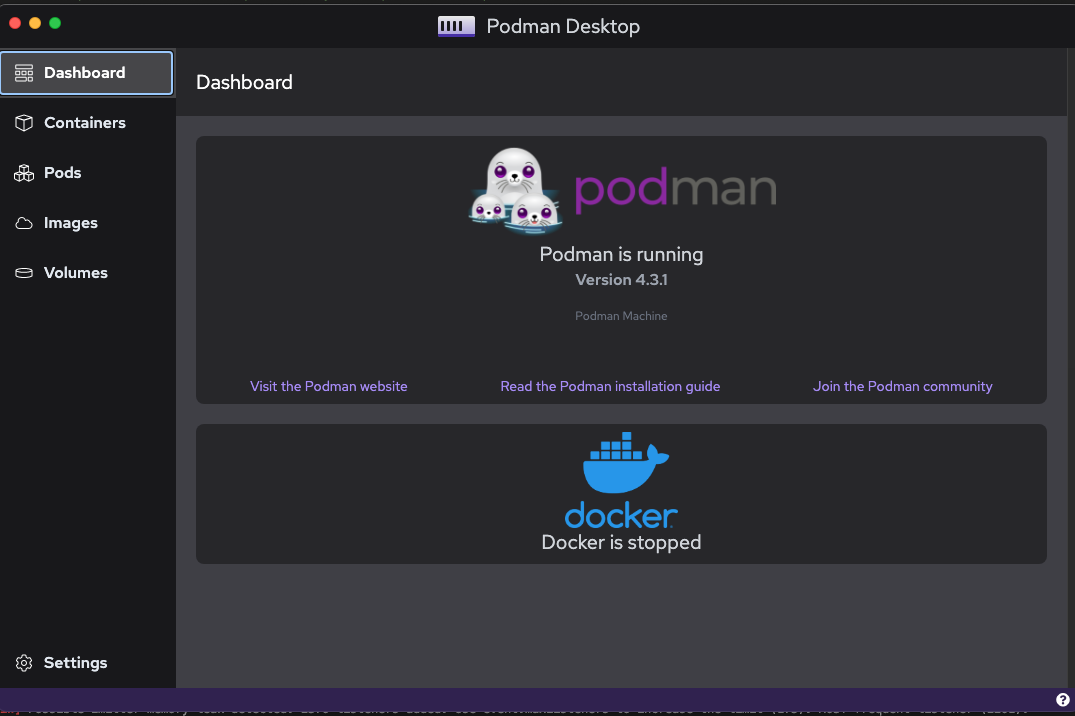The height and width of the screenshot is (716, 1075).
Task: Click the 'Version 4.3.1' text
Action: click(x=621, y=280)
